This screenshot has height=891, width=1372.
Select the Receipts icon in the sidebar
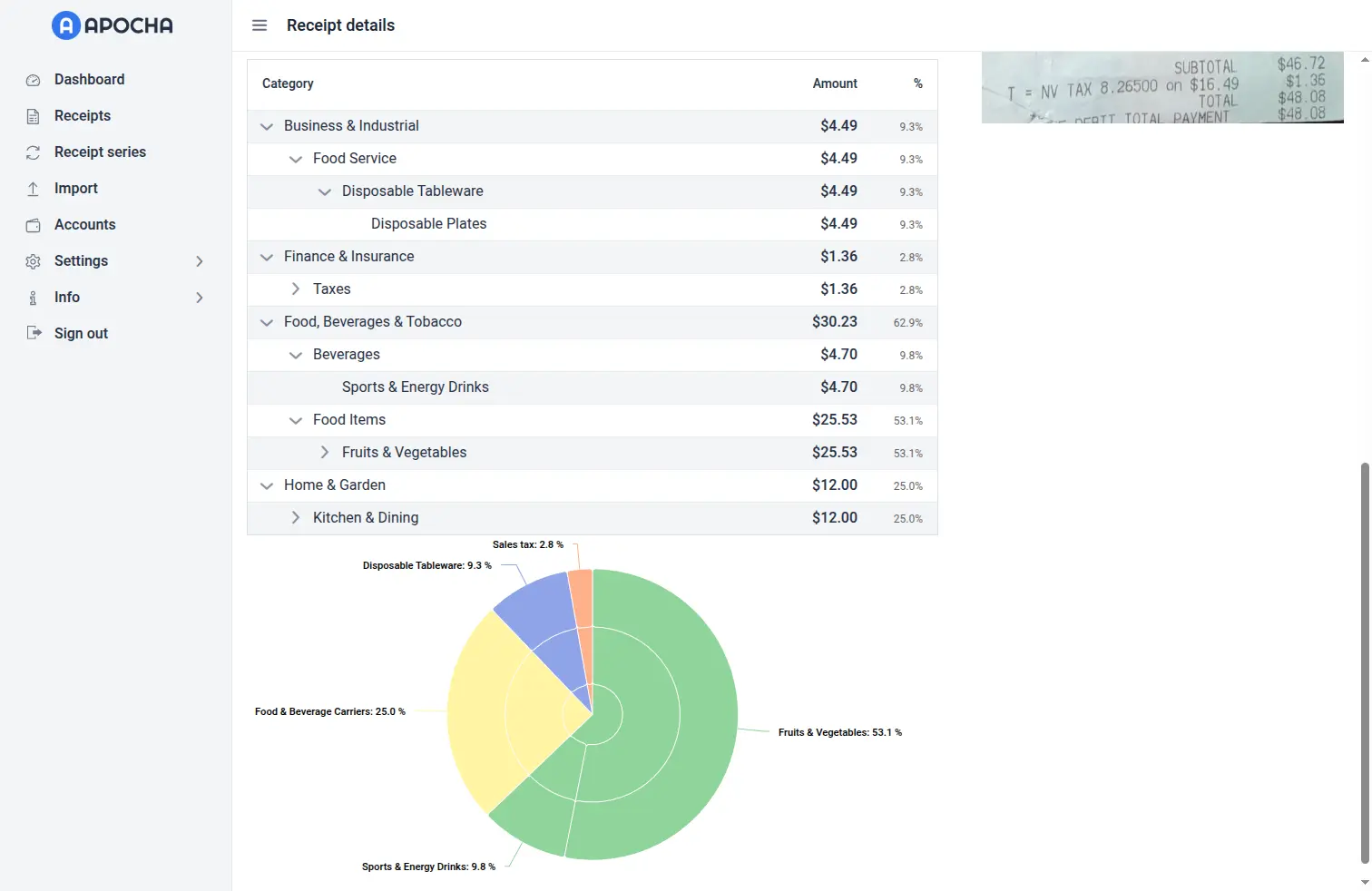coord(33,115)
